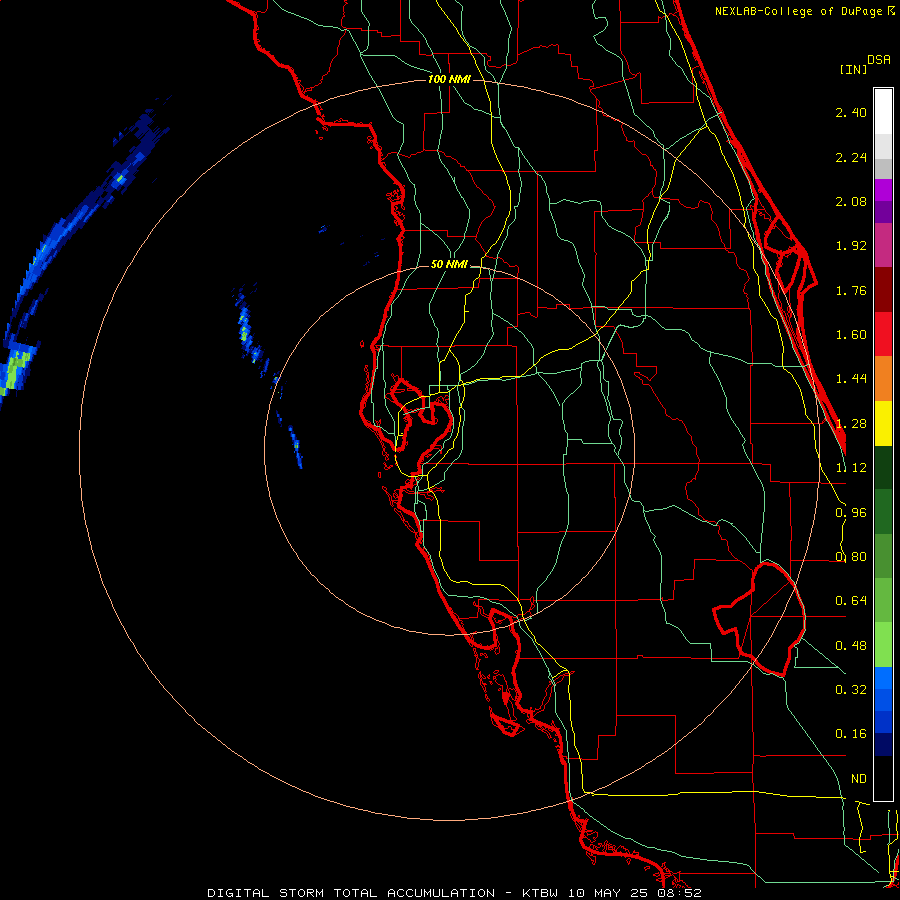Select the 0.32 legend value

[851, 690]
